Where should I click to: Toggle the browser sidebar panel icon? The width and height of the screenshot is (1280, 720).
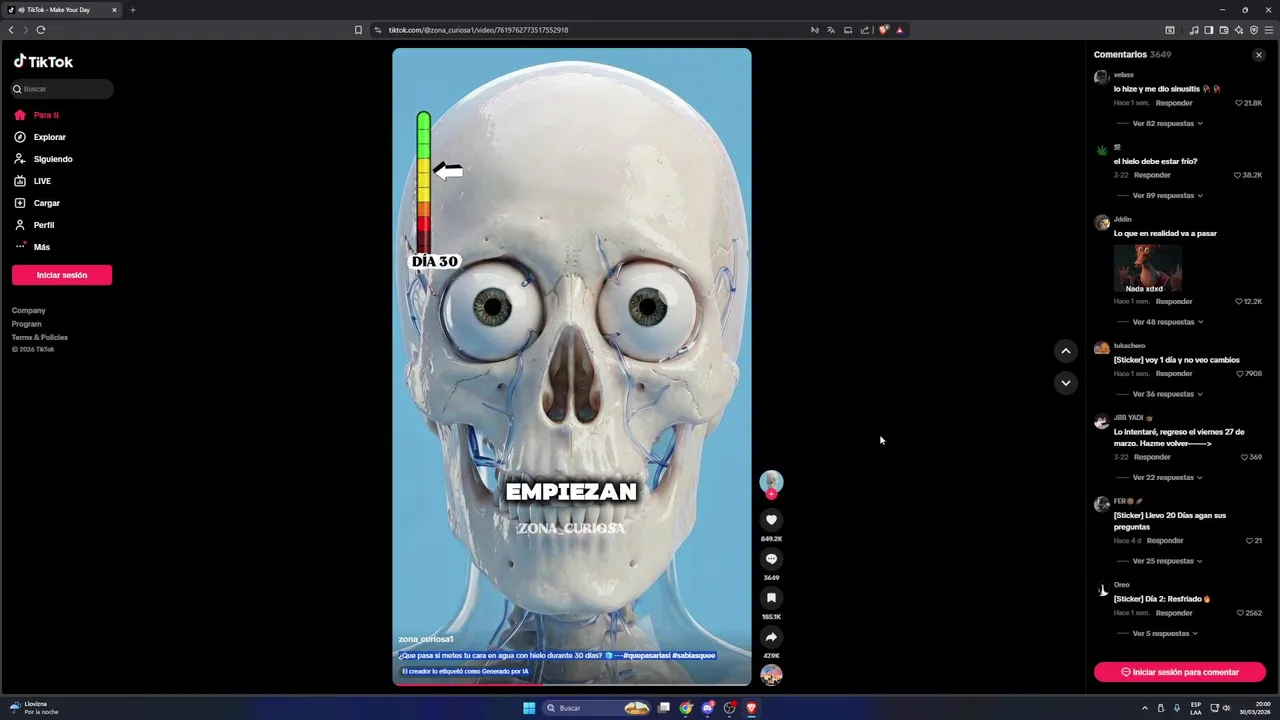[1209, 30]
